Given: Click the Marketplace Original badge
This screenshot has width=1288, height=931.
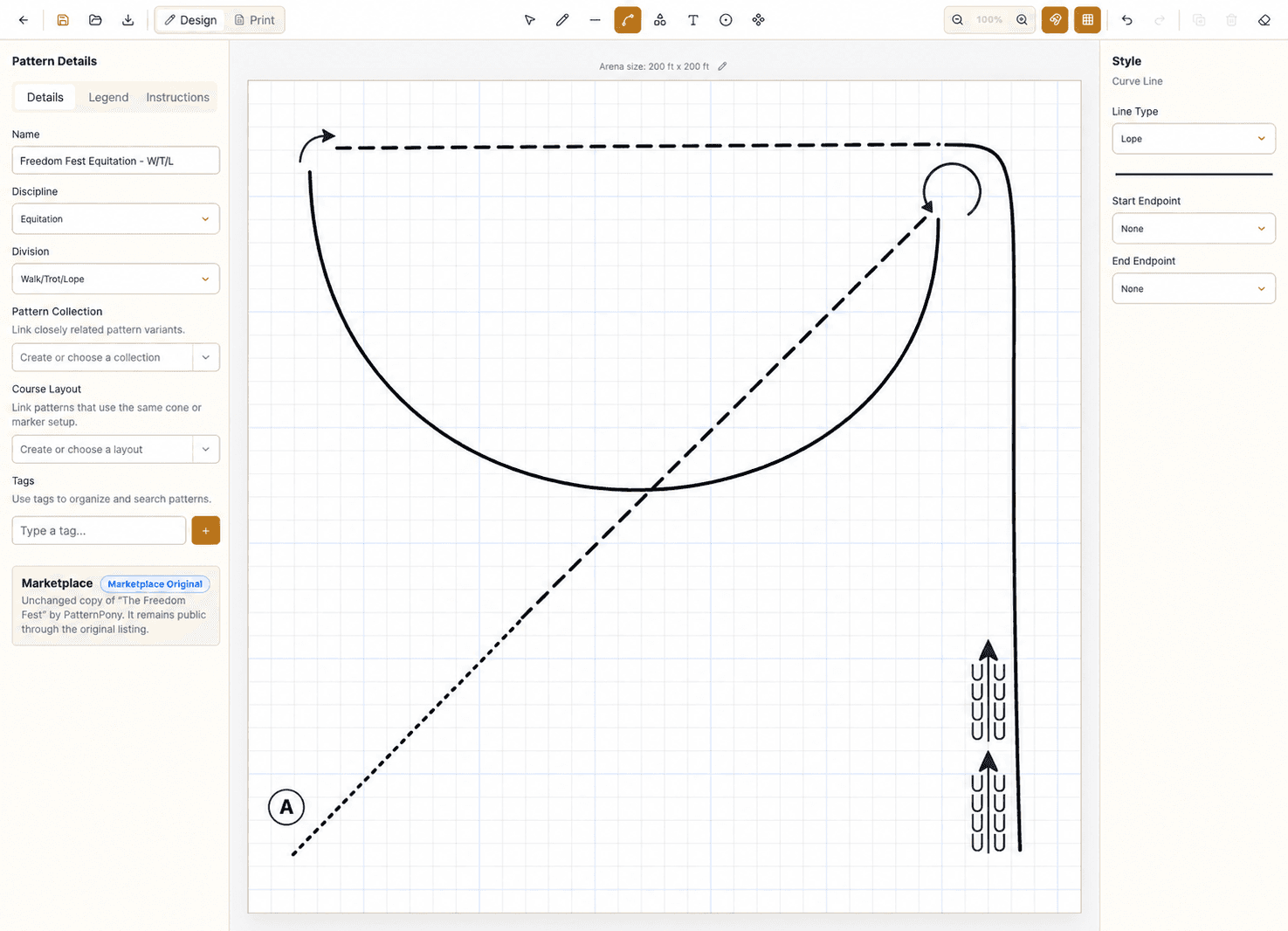Looking at the screenshot, I should (155, 584).
